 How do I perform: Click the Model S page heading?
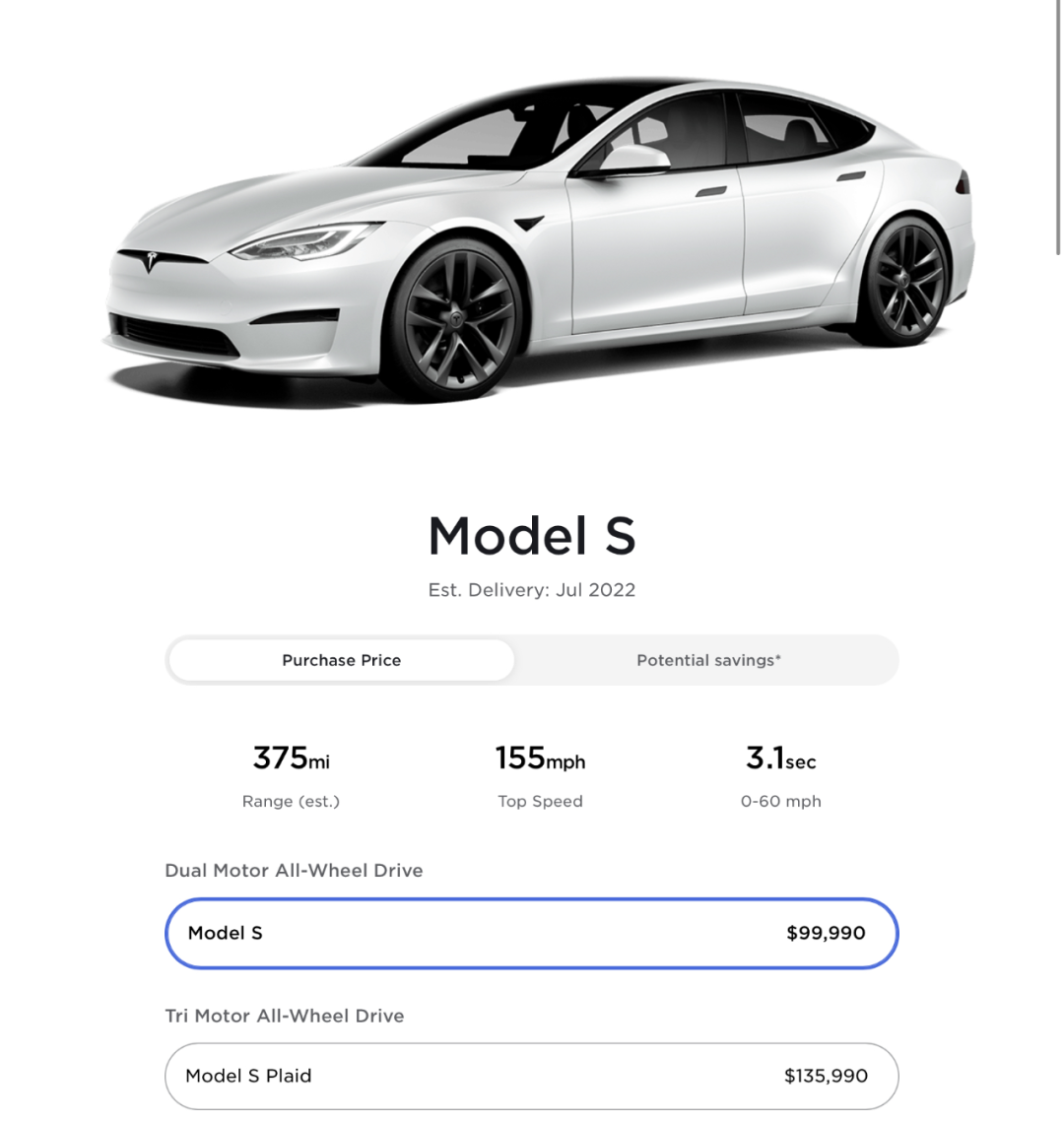(531, 536)
